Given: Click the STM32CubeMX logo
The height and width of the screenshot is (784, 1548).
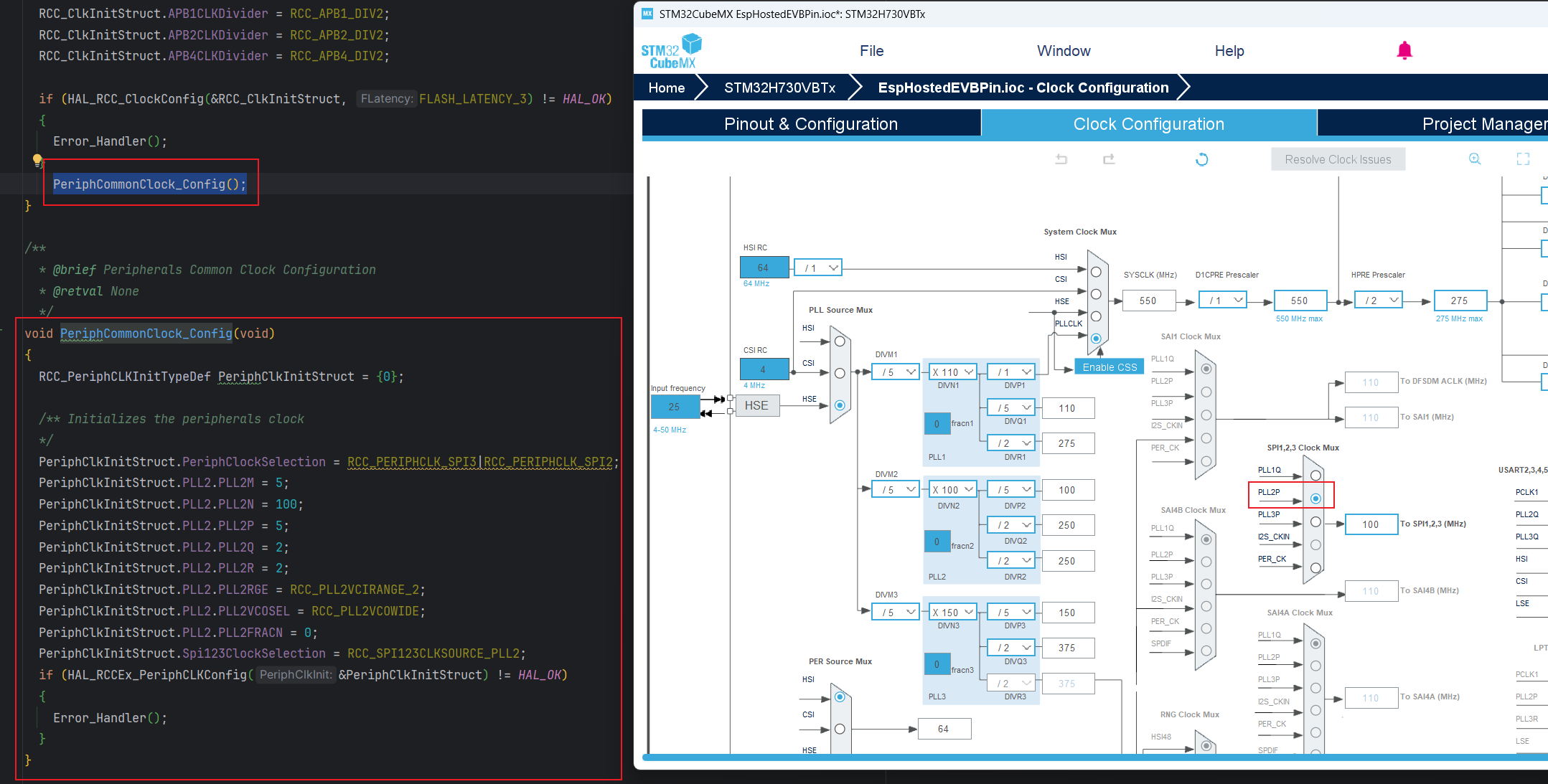Looking at the screenshot, I should (x=671, y=51).
